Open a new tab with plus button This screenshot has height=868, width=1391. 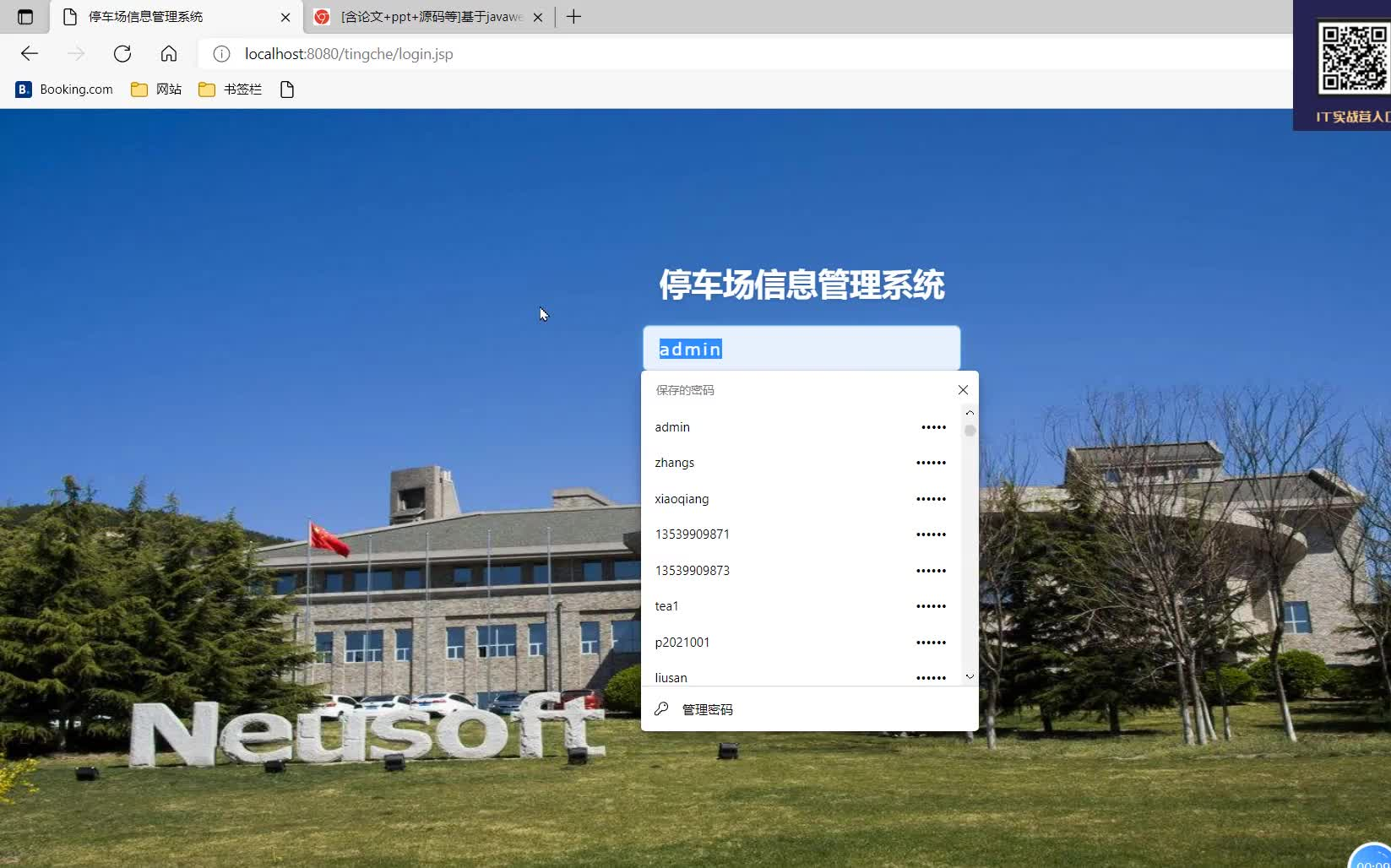(574, 17)
